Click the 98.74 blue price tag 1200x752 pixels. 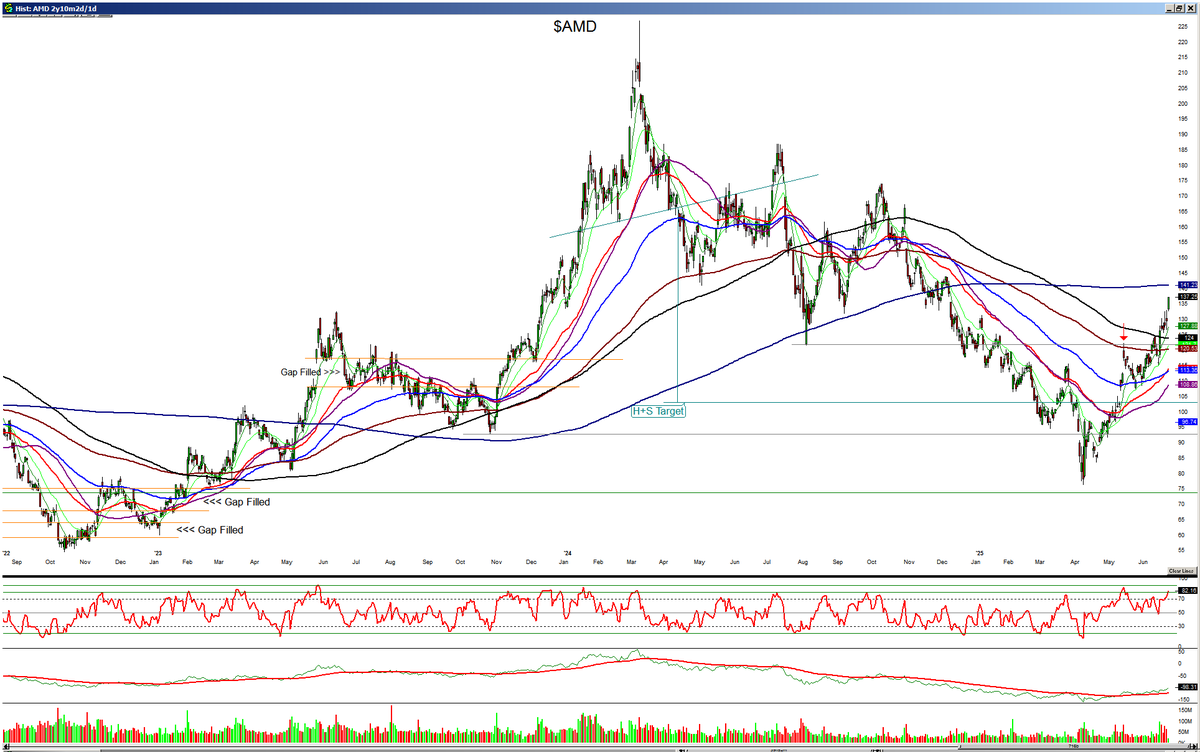1188,422
